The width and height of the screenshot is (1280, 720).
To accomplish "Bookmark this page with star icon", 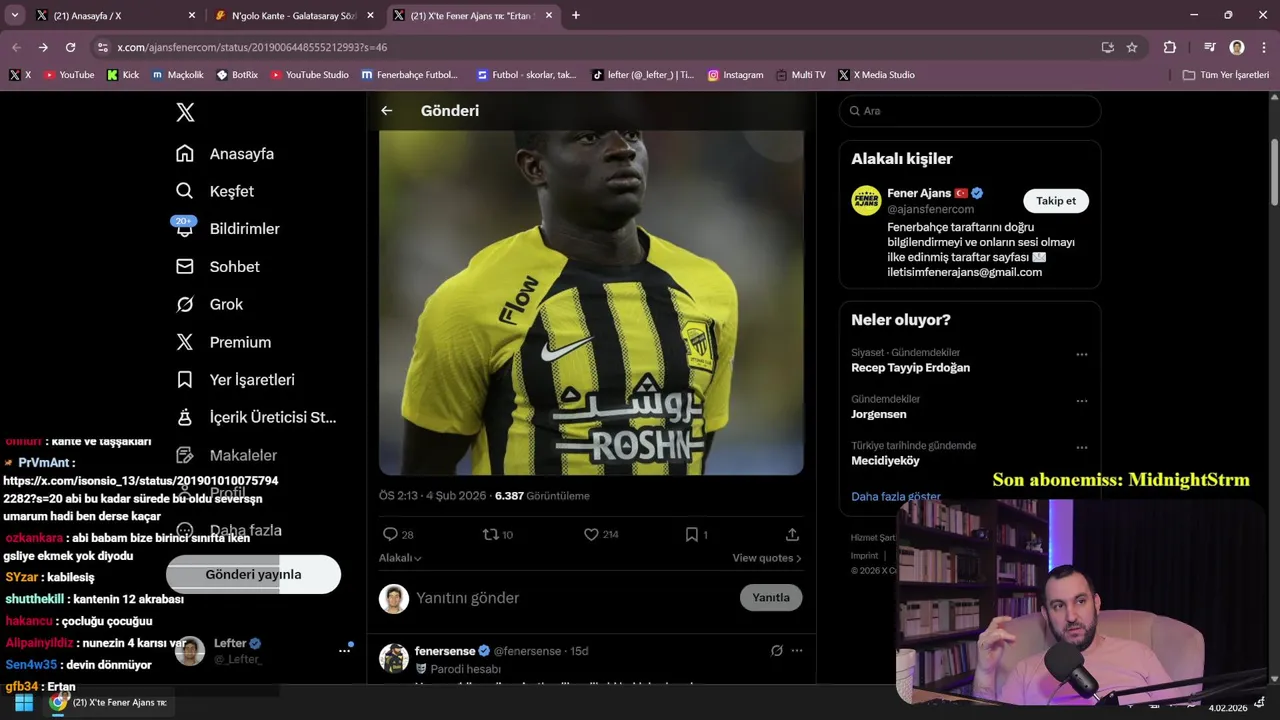I will (1132, 47).
